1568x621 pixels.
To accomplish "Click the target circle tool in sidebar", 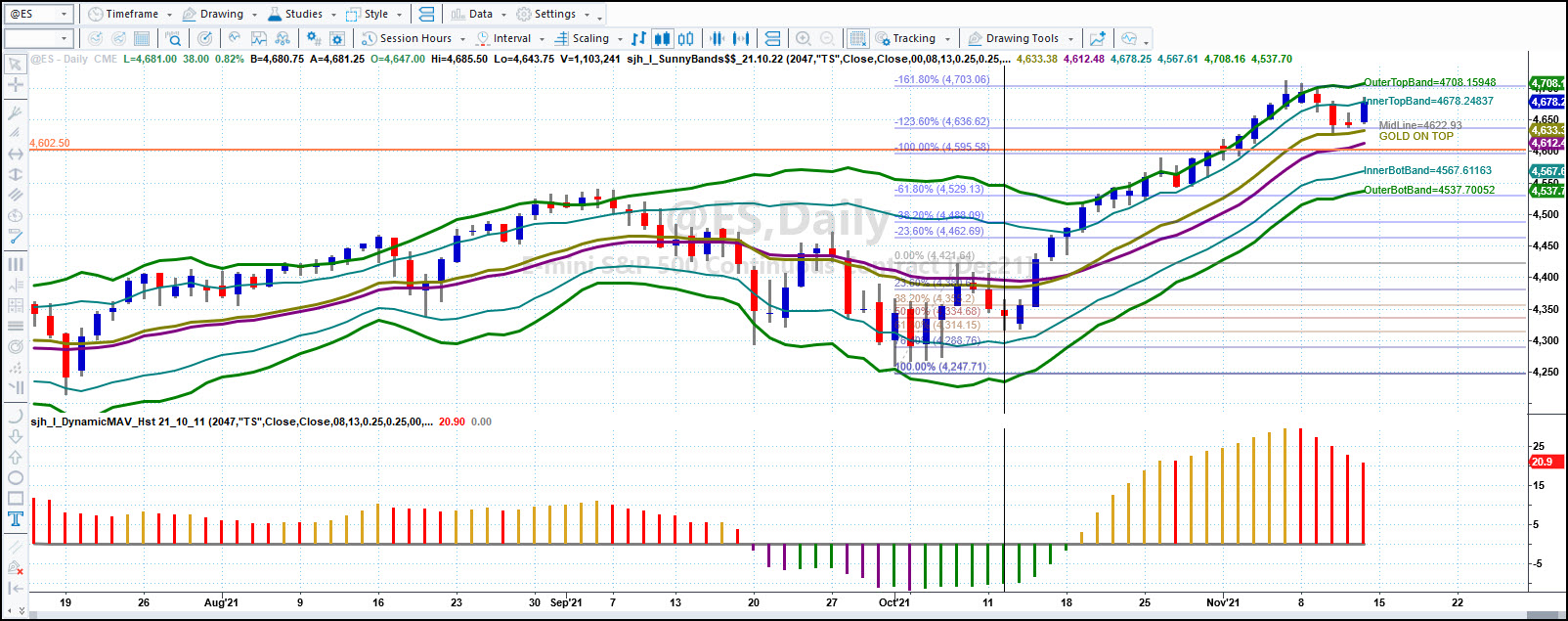I will point(16,346).
